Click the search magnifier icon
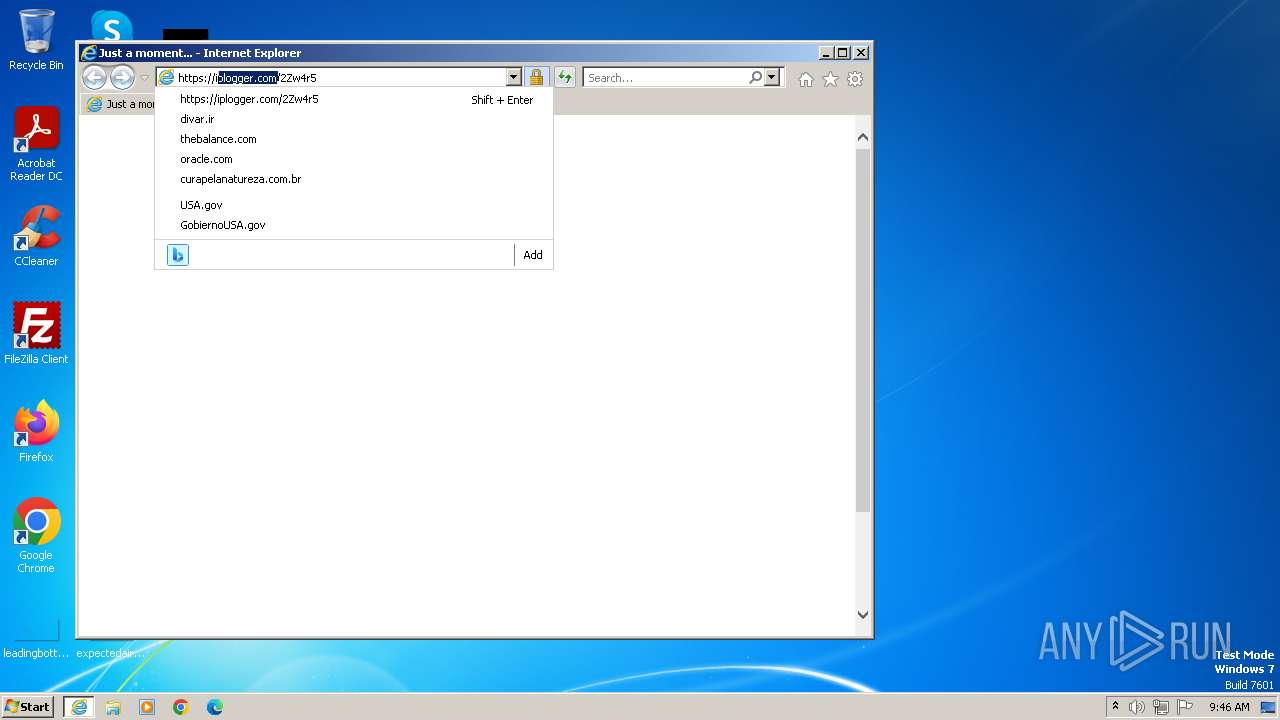1280x720 pixels. click(756, 77)
